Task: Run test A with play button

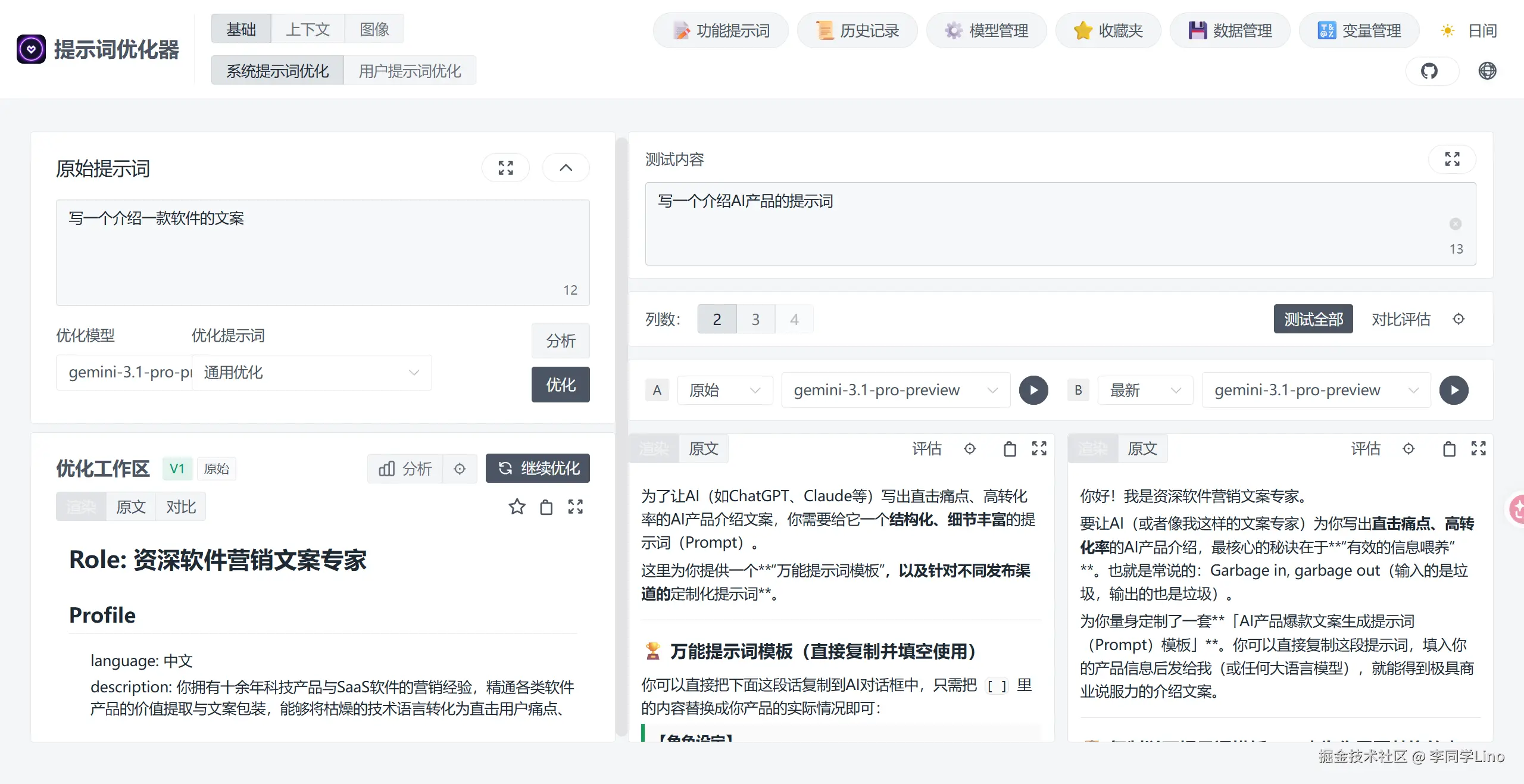Action: [x=1033, y=391]
